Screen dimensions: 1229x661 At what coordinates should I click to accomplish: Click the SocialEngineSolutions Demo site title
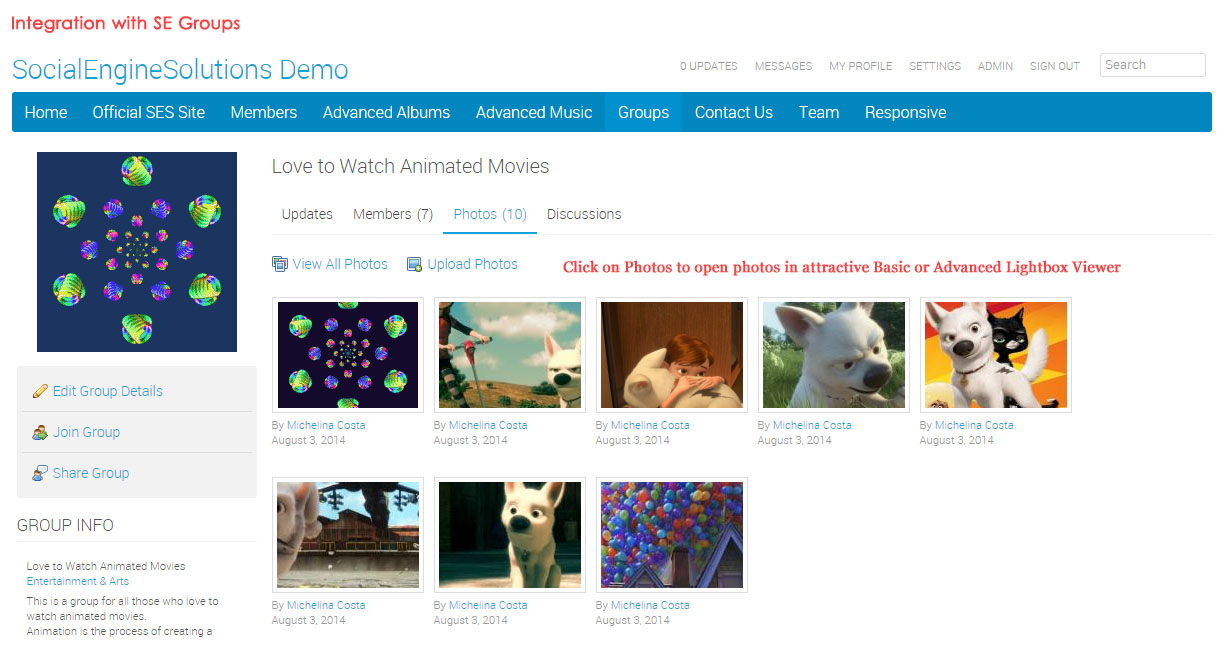coord(180,70)
